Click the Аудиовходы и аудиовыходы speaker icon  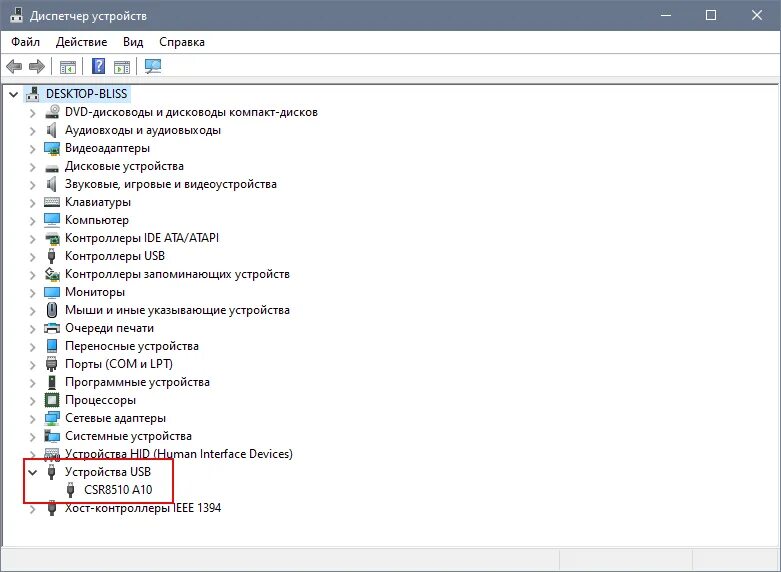(52, 130)
